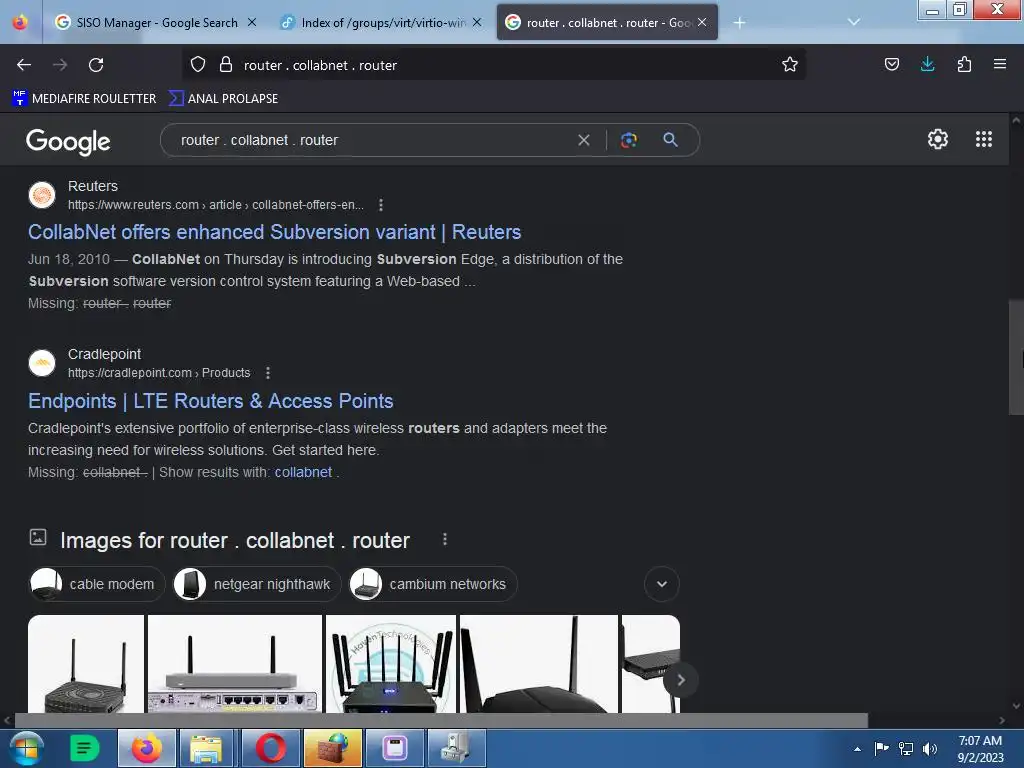Open Google apps grid
The height and width of the screenshot is (768, 1024).
click(984, 139)
